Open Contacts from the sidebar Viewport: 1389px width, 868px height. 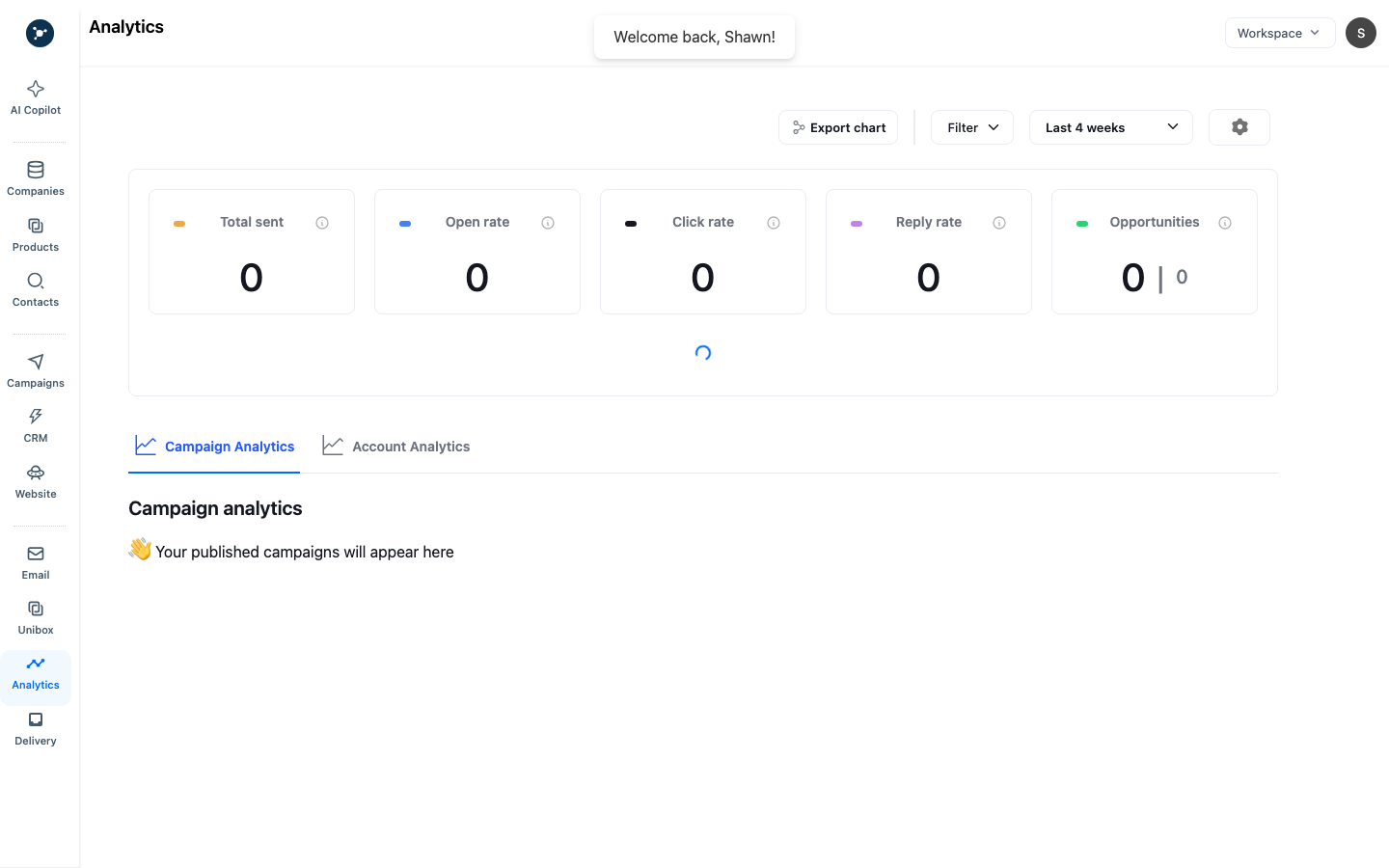36,289
